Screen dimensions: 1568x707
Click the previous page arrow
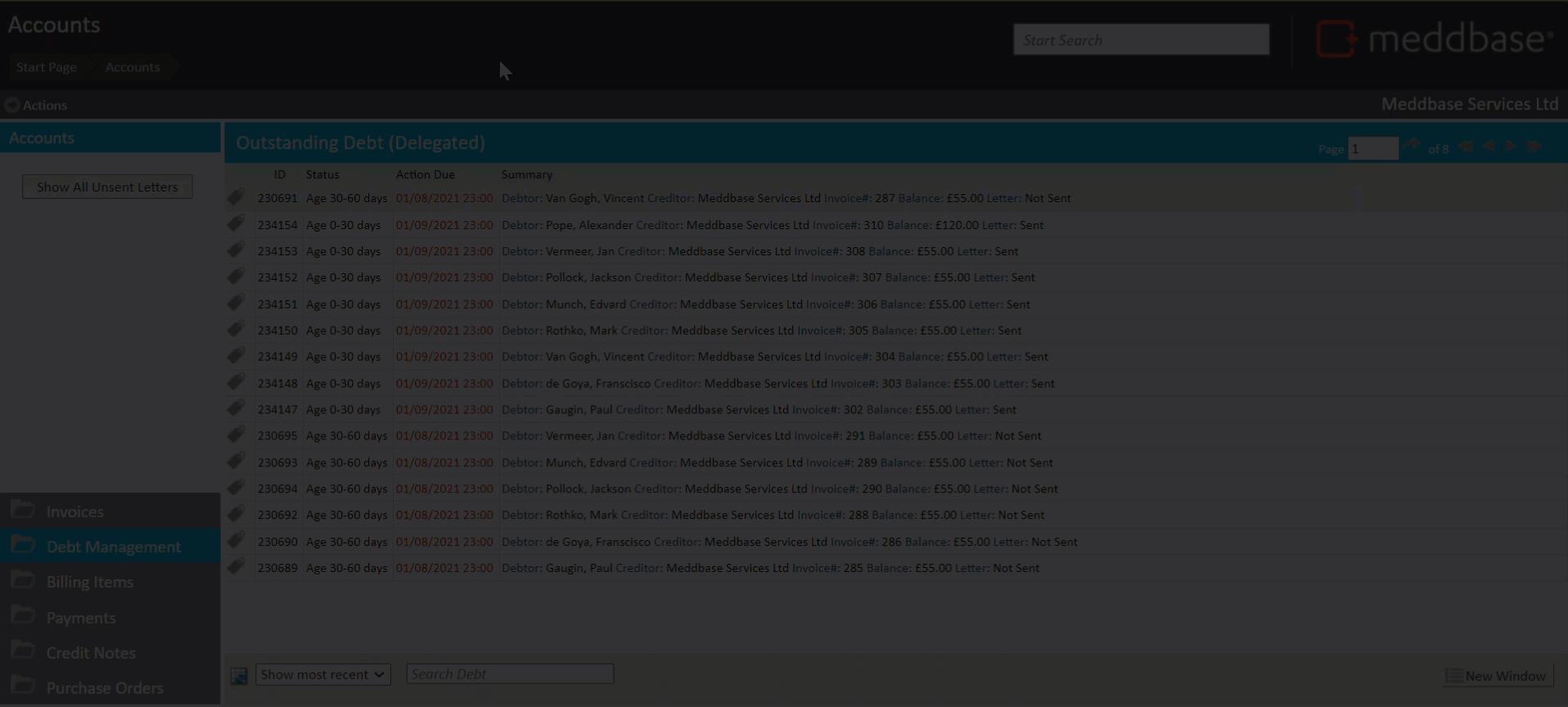[1489, 147]
